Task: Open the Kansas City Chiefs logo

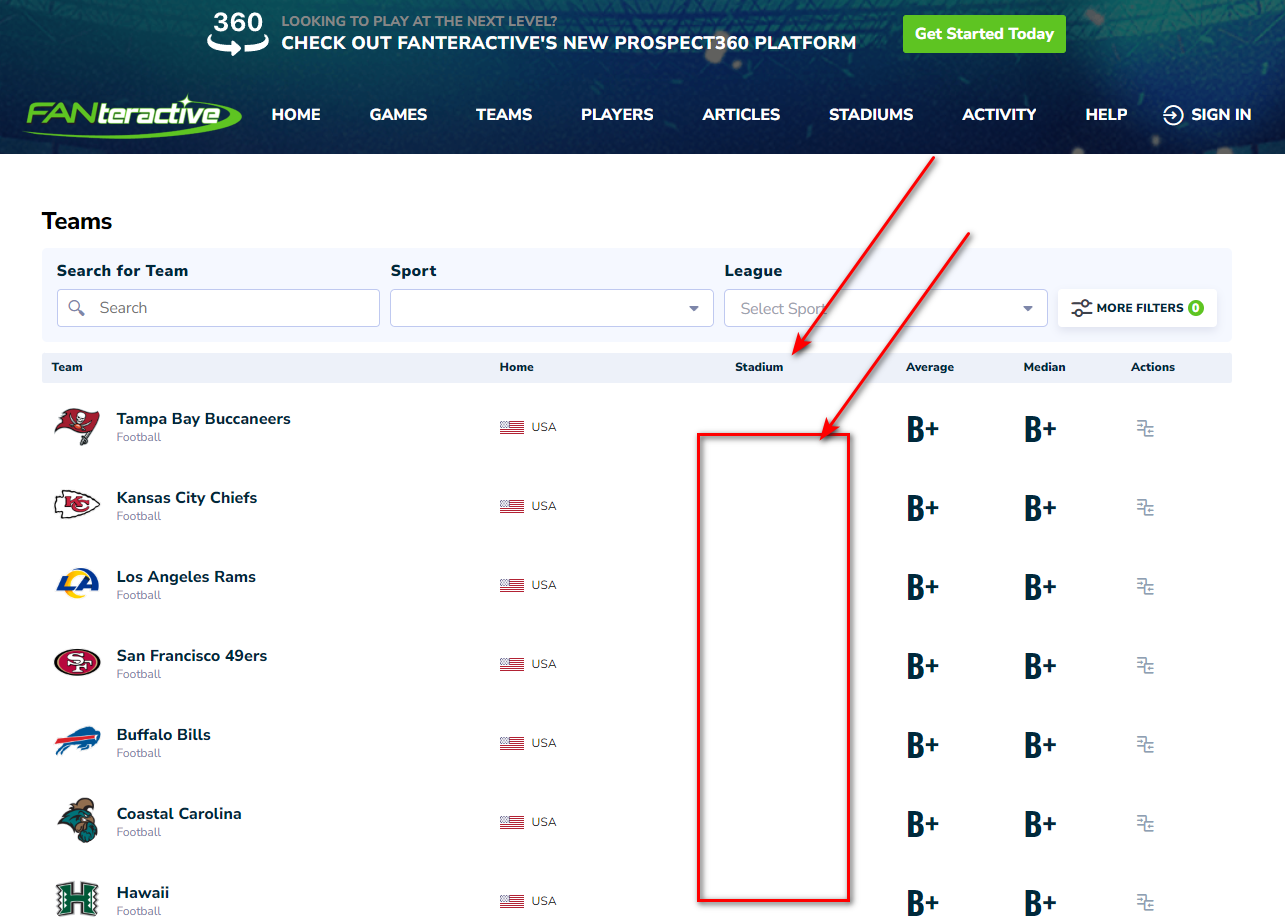Action: pyautogui.click(x=77, y=505)
